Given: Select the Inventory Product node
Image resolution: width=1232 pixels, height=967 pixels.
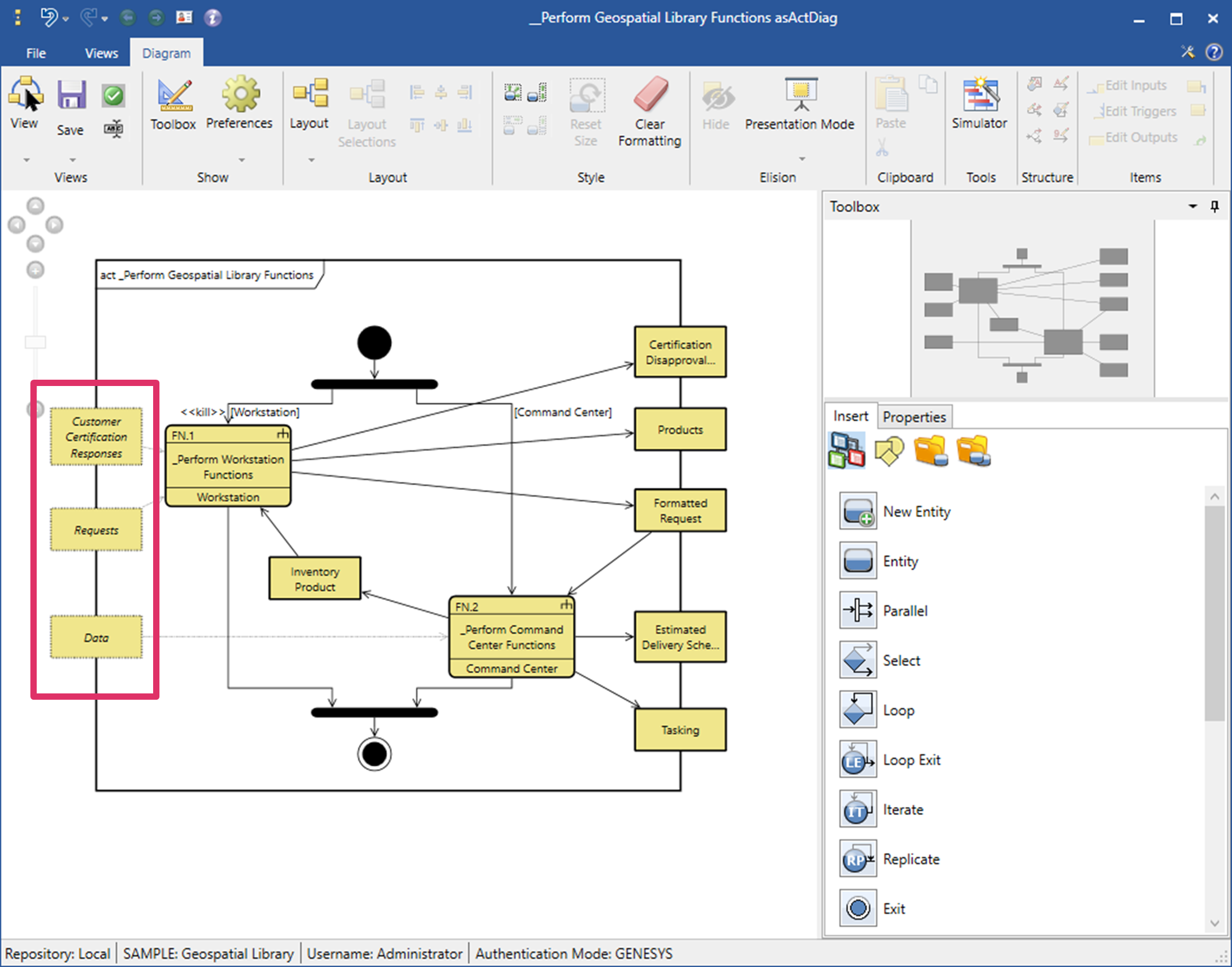Looking at the screenshot, I should pos(315,579).
